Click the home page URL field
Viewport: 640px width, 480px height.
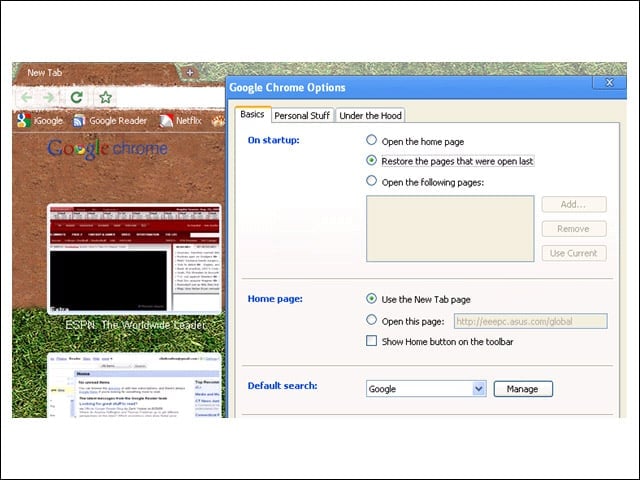531,321
